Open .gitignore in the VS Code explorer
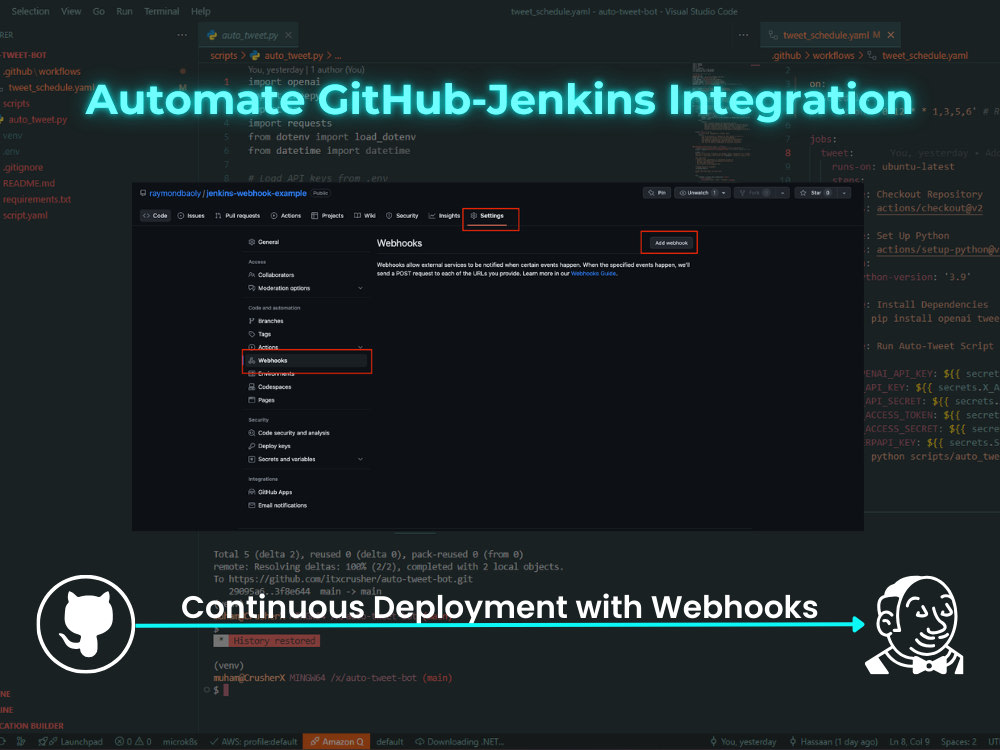Viewport: 1000px width, 750px height. tap(23, 168)
